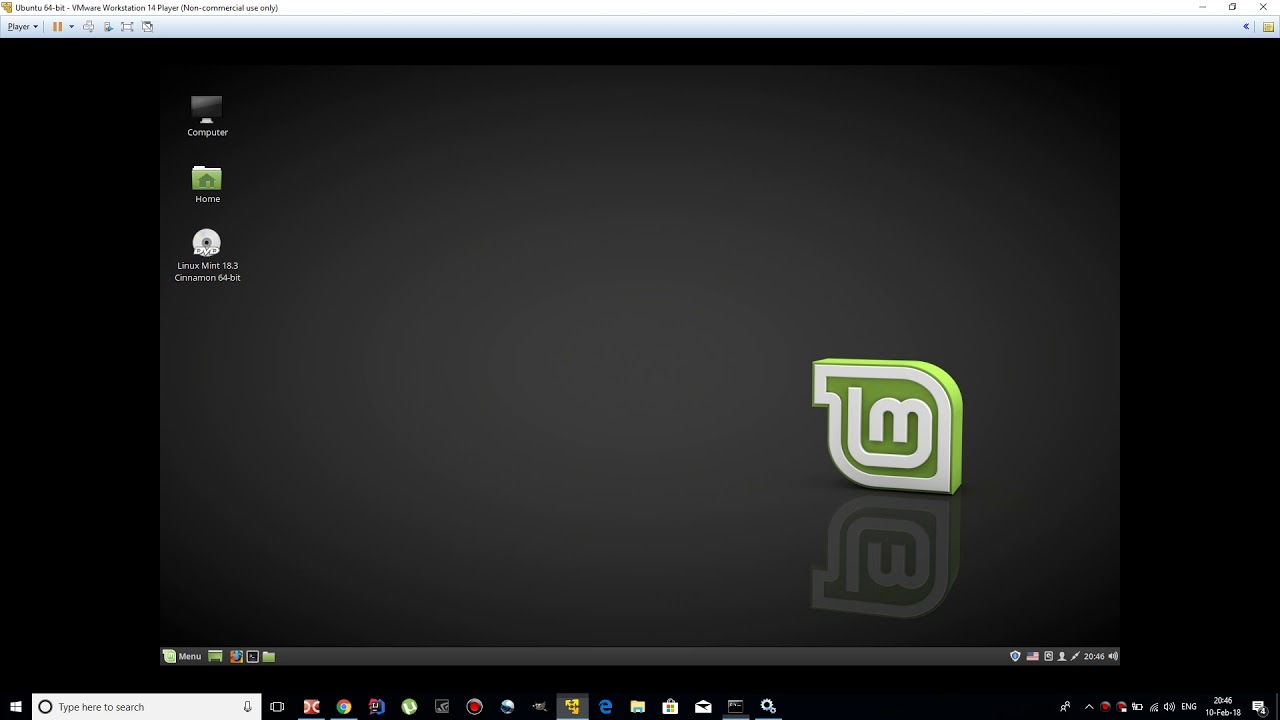Open Microsoft Edge from Windows taskbar
This screenshot has height=720, width=1280.
605,706
